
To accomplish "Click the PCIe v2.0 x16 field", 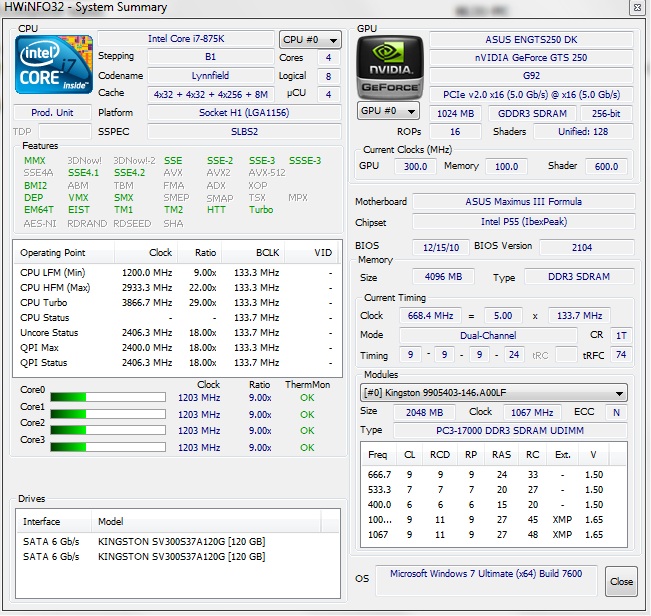I will tap(531, 95).
